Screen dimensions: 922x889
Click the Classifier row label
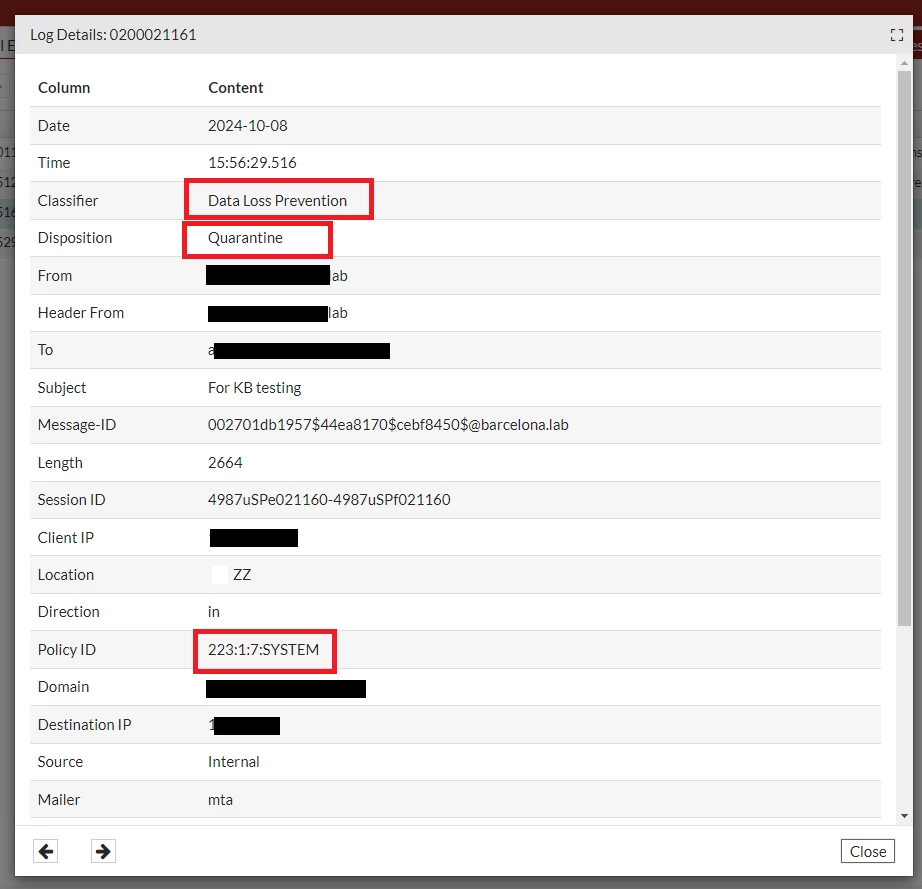[x=68, y=200]
